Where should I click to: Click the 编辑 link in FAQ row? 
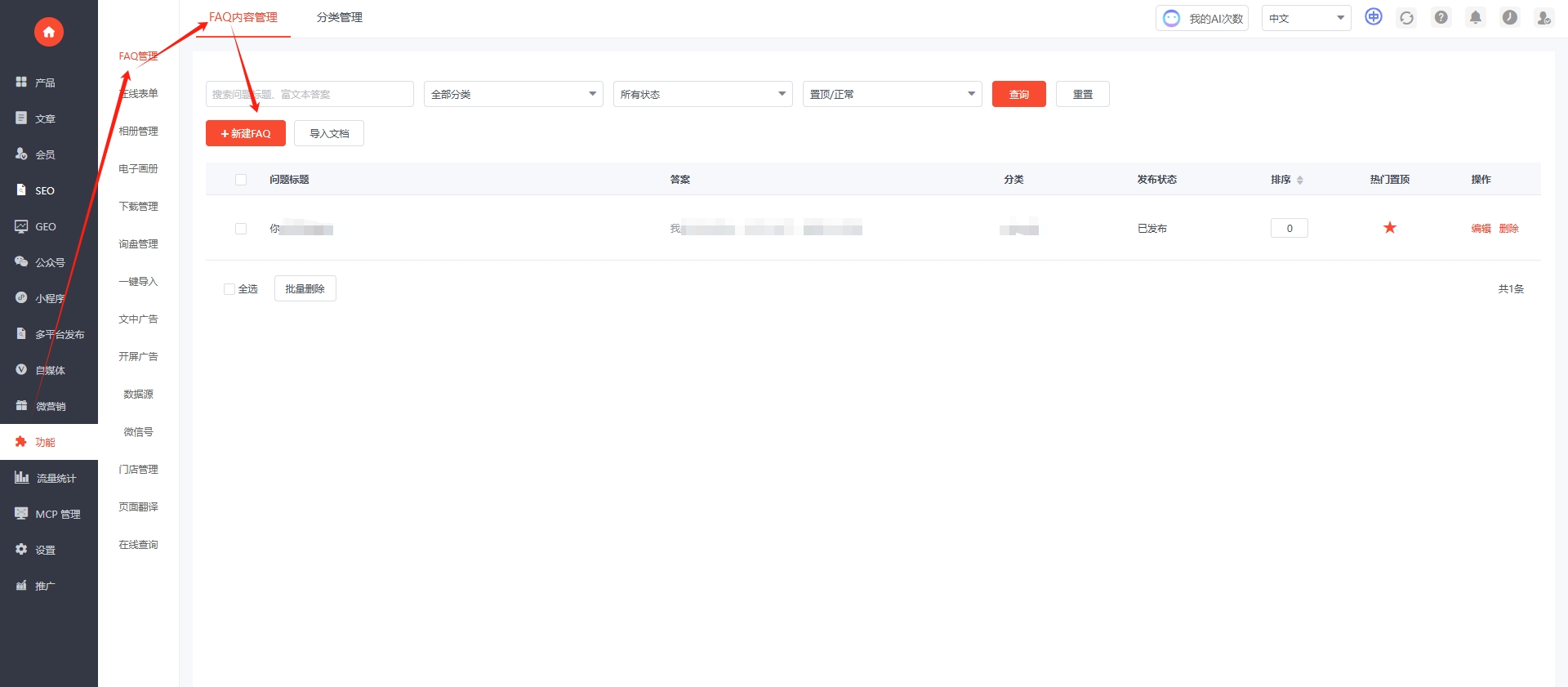point(1481,229)
